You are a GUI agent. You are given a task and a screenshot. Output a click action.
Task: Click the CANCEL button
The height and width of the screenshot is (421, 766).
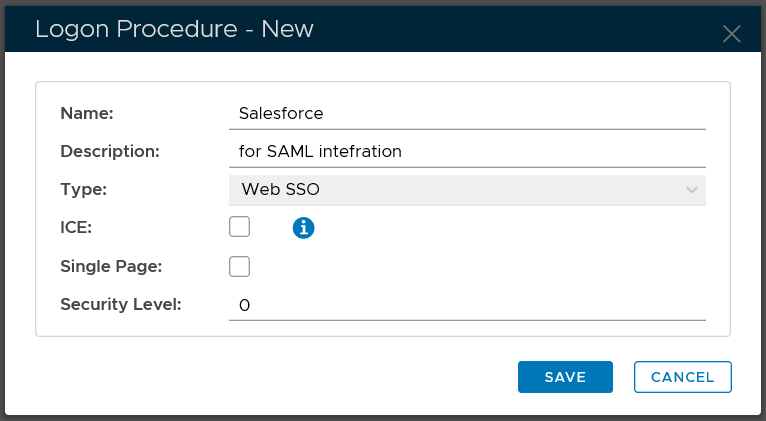coord(682,377)
